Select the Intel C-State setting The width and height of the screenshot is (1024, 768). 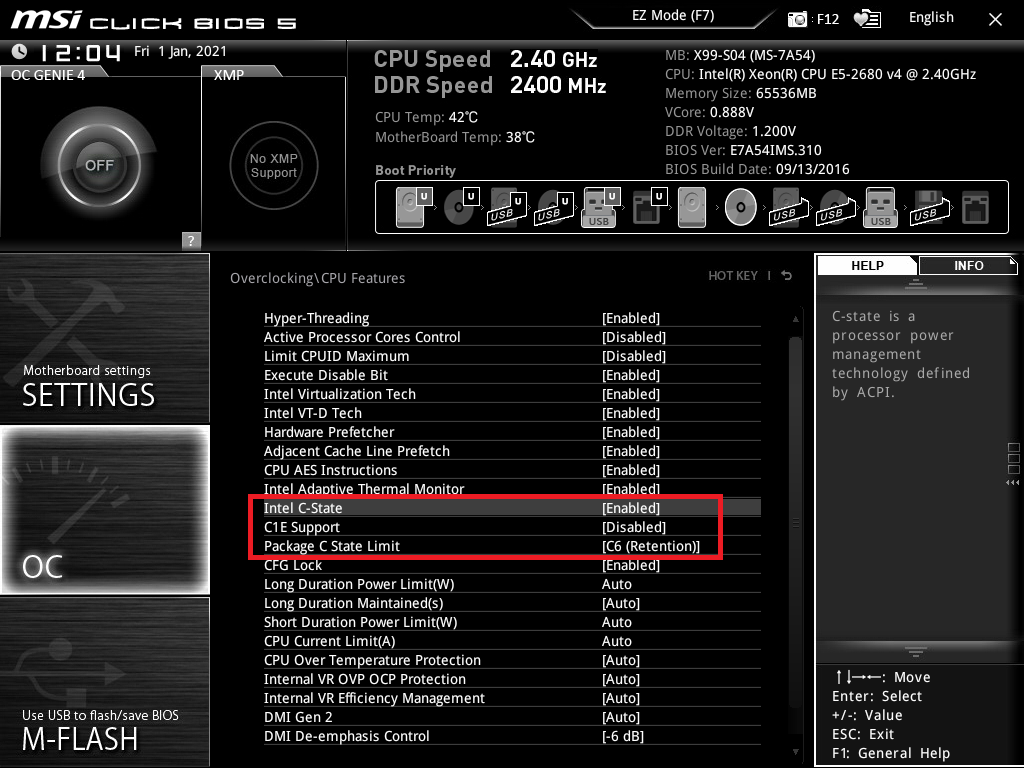coord(512,507)
